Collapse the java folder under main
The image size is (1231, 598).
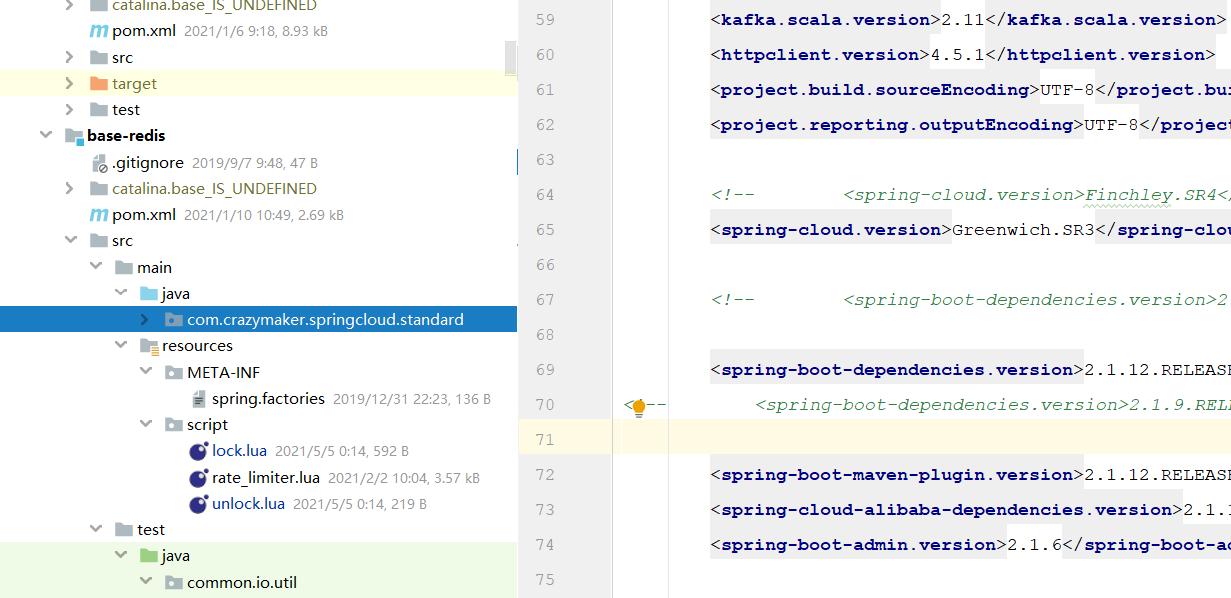click(x=120, y=293)
